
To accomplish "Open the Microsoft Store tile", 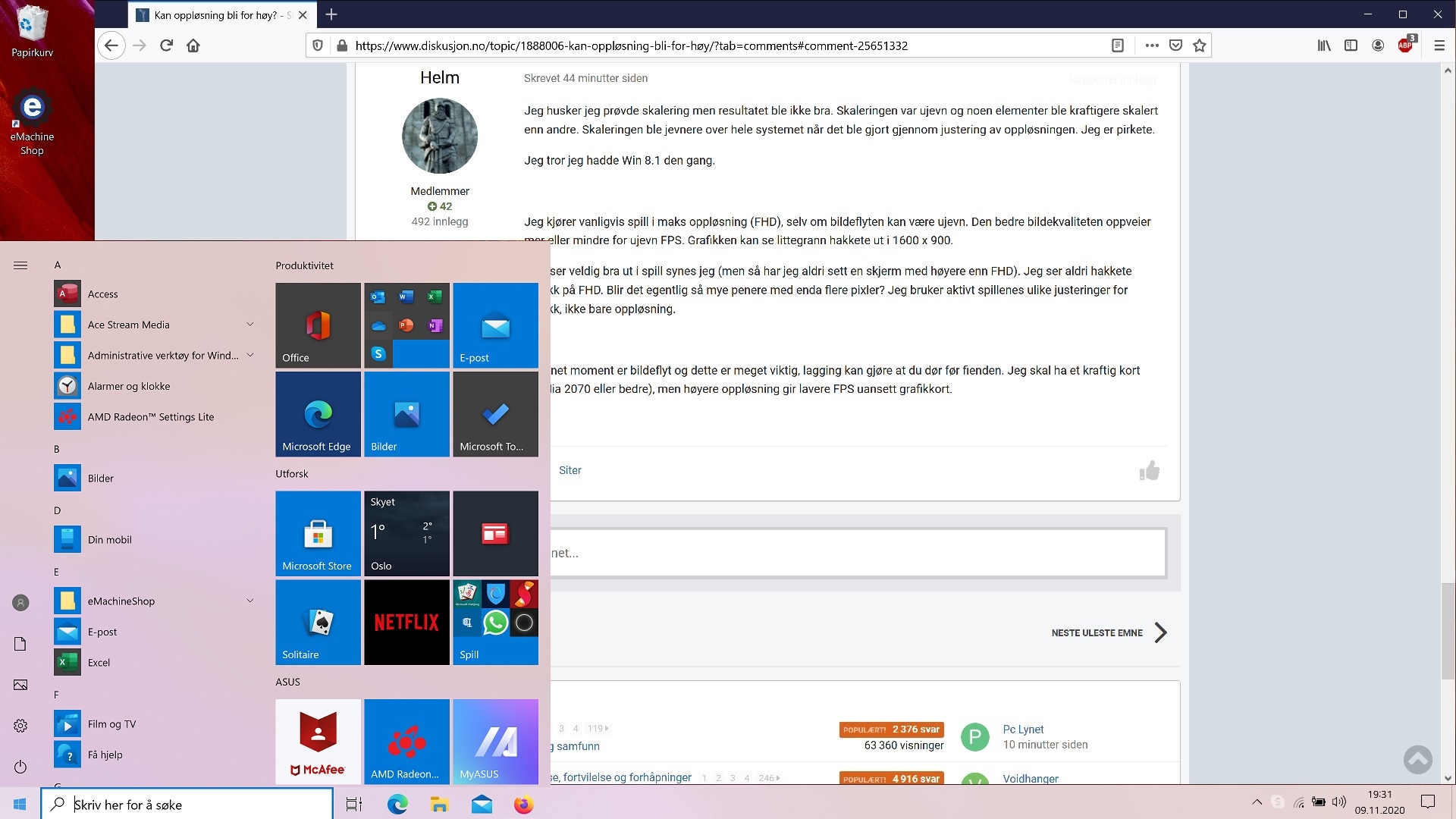I will pos(318,534).
